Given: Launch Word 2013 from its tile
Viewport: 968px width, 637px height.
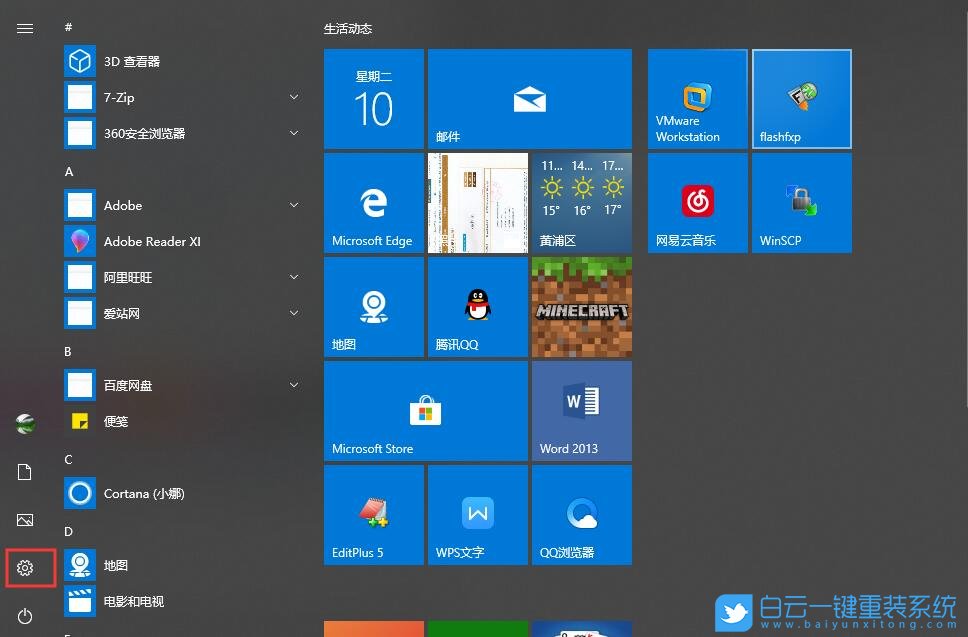Looking at the screenshot, I should tap(581, 410).
